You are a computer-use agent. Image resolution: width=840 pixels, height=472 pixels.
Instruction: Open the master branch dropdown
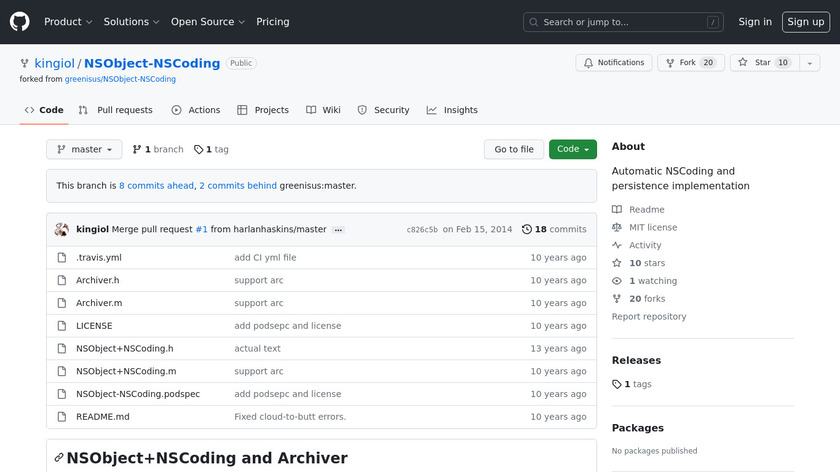[84, 149]
